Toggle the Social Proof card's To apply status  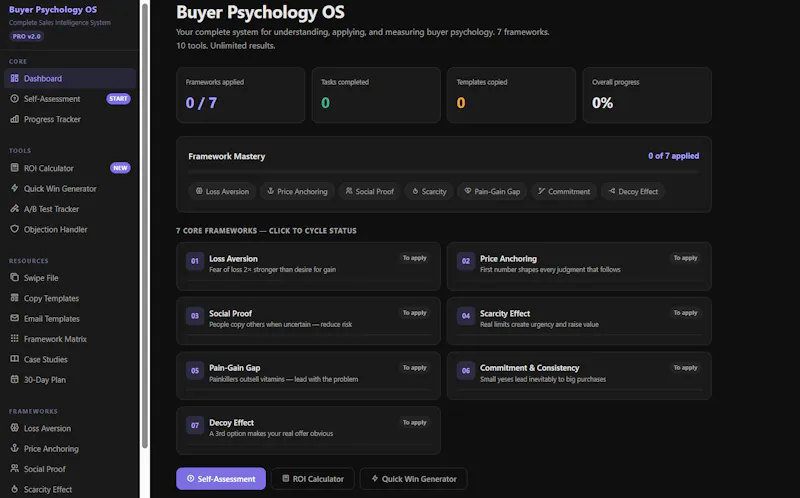(x=414, y=313)
